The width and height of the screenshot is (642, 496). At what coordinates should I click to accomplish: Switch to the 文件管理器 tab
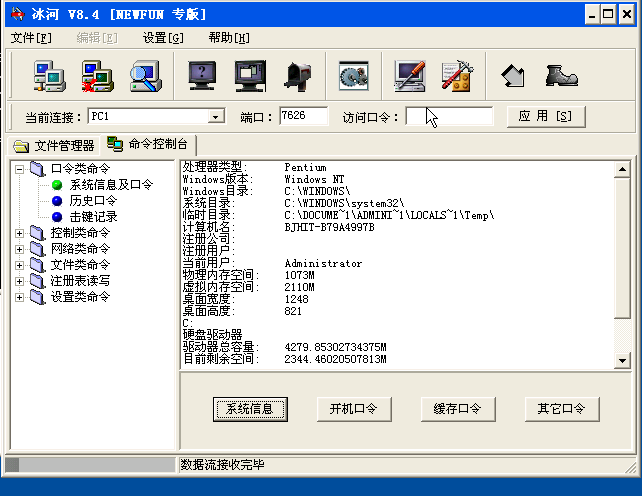pyautogui.click(x=54, y=145)
